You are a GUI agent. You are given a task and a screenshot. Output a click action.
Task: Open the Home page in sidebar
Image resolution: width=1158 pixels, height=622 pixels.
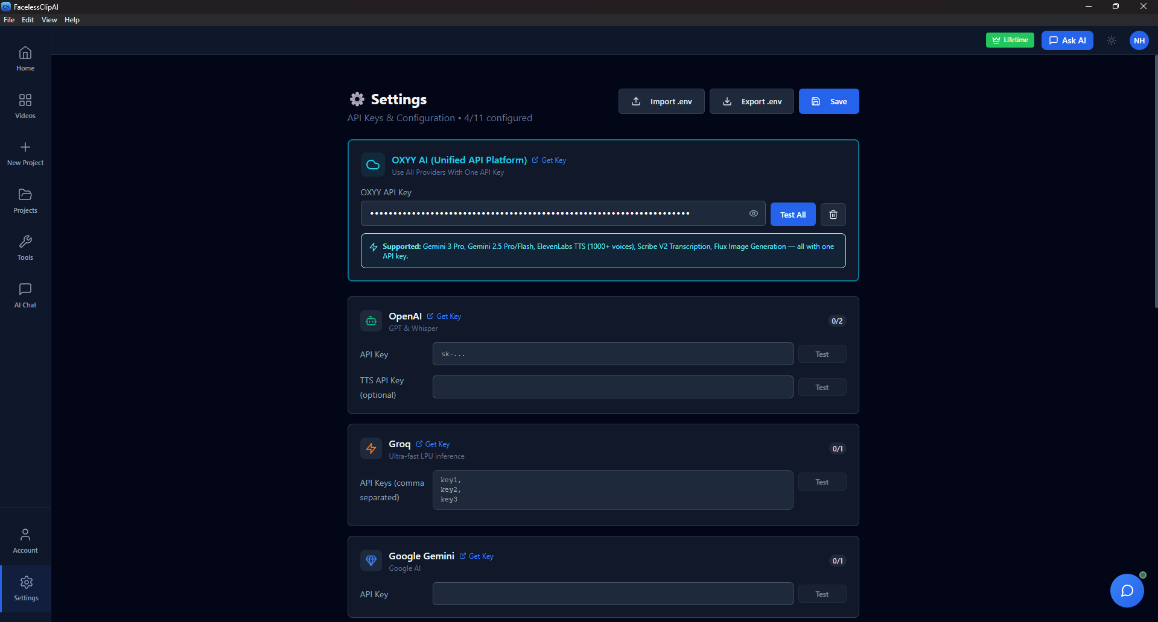[25, 58]
